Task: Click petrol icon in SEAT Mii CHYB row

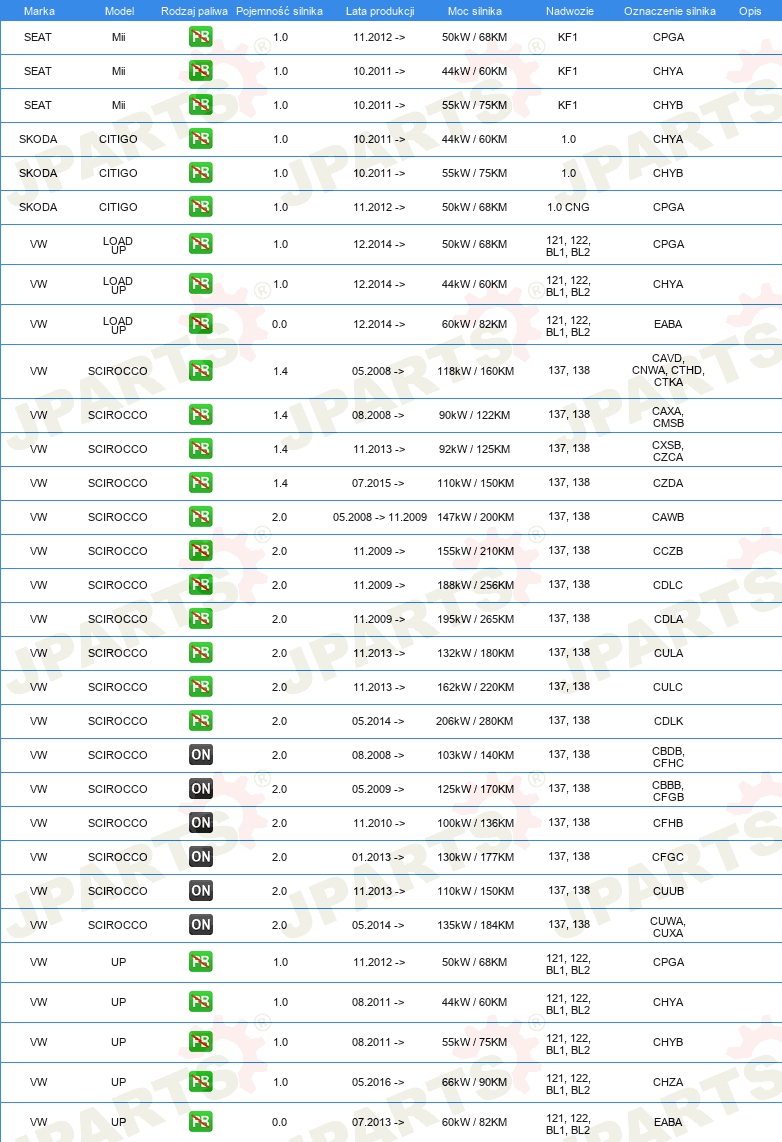Action: (200, 105)
